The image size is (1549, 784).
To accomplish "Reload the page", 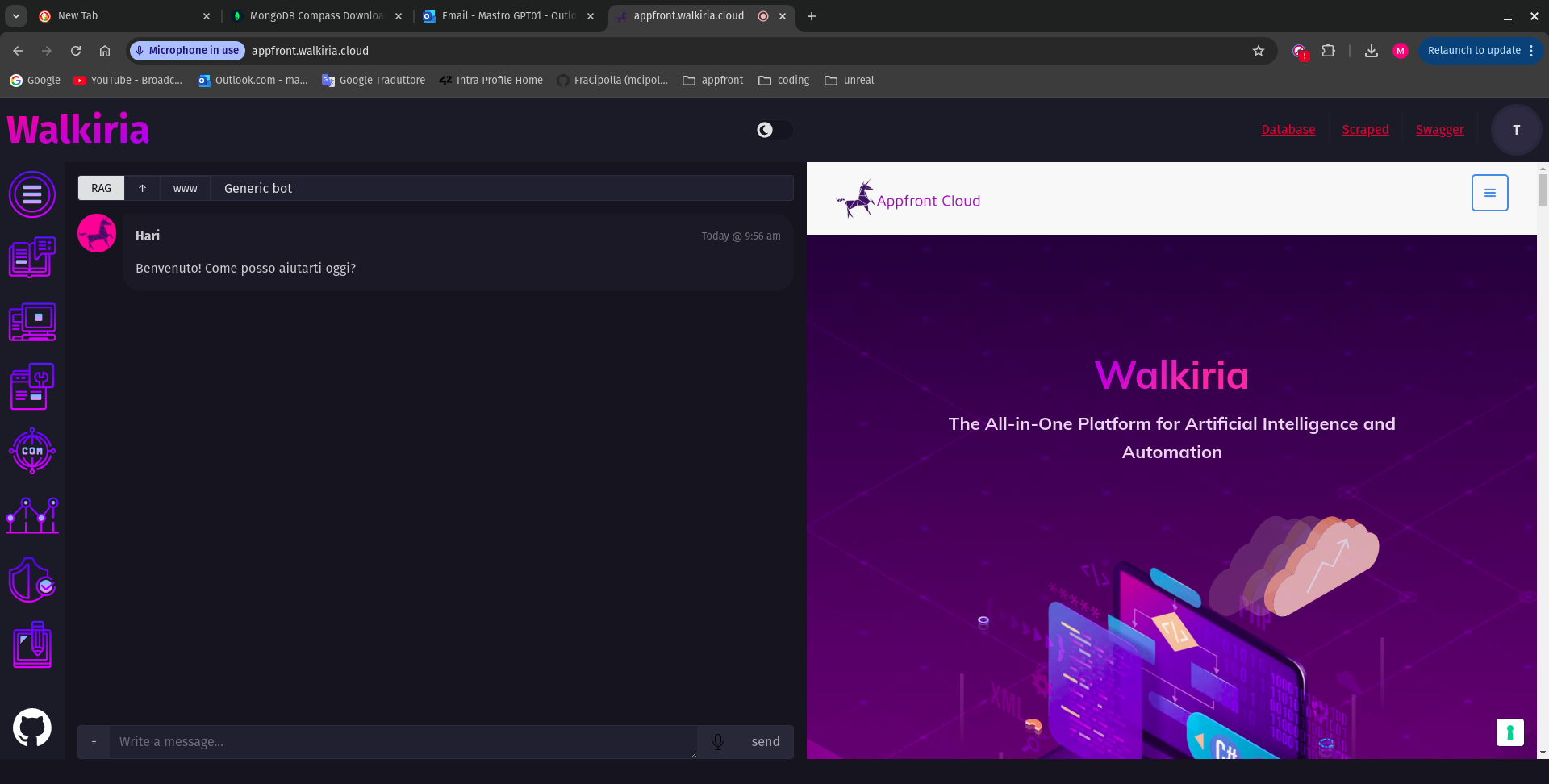I will coord(76,51).
